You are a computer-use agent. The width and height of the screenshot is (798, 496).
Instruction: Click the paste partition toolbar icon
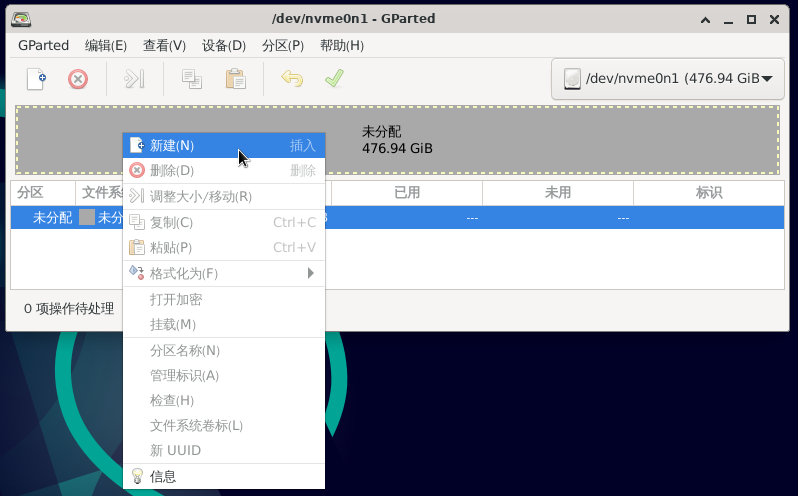click(x=236, y=79)
